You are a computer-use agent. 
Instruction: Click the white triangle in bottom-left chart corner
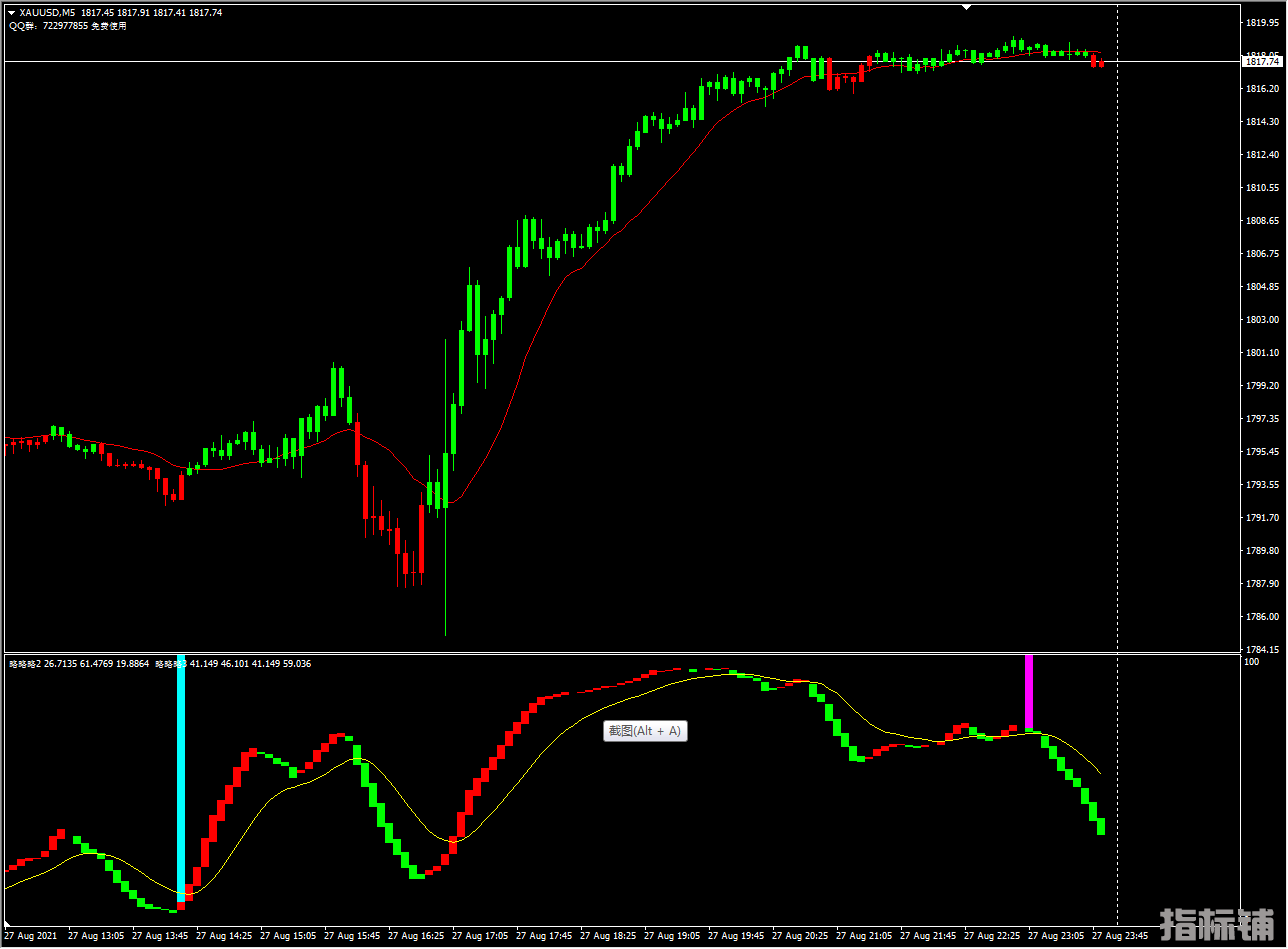(x=9, y=924)
